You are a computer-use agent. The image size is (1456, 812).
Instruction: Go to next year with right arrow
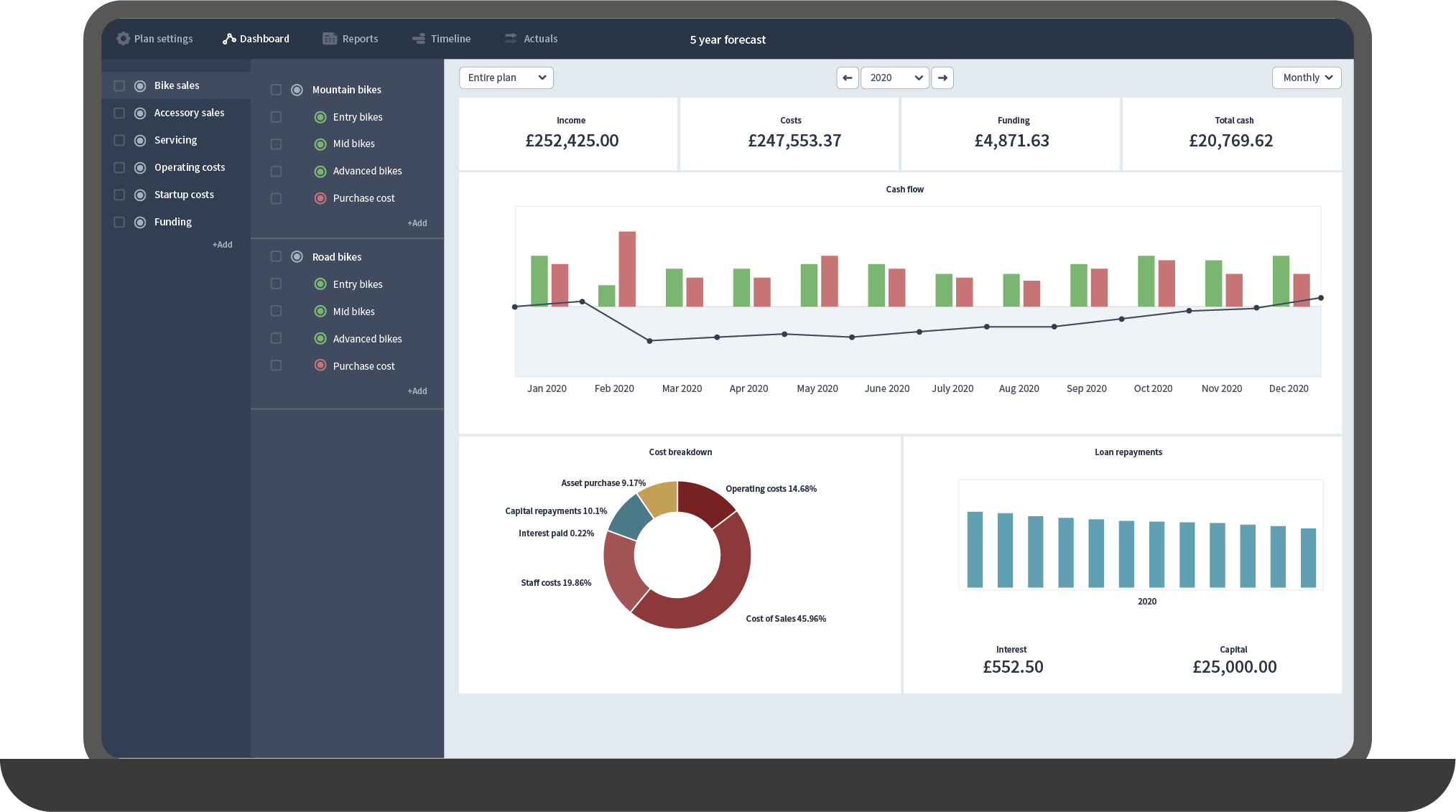coord(942,78)
